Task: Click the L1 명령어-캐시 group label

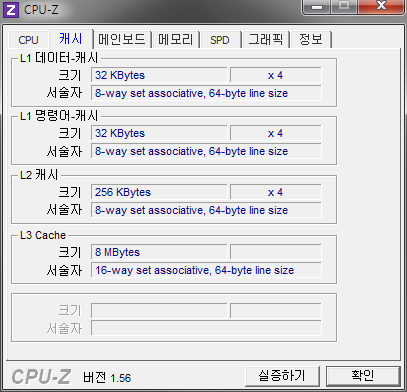Action: 59,116
